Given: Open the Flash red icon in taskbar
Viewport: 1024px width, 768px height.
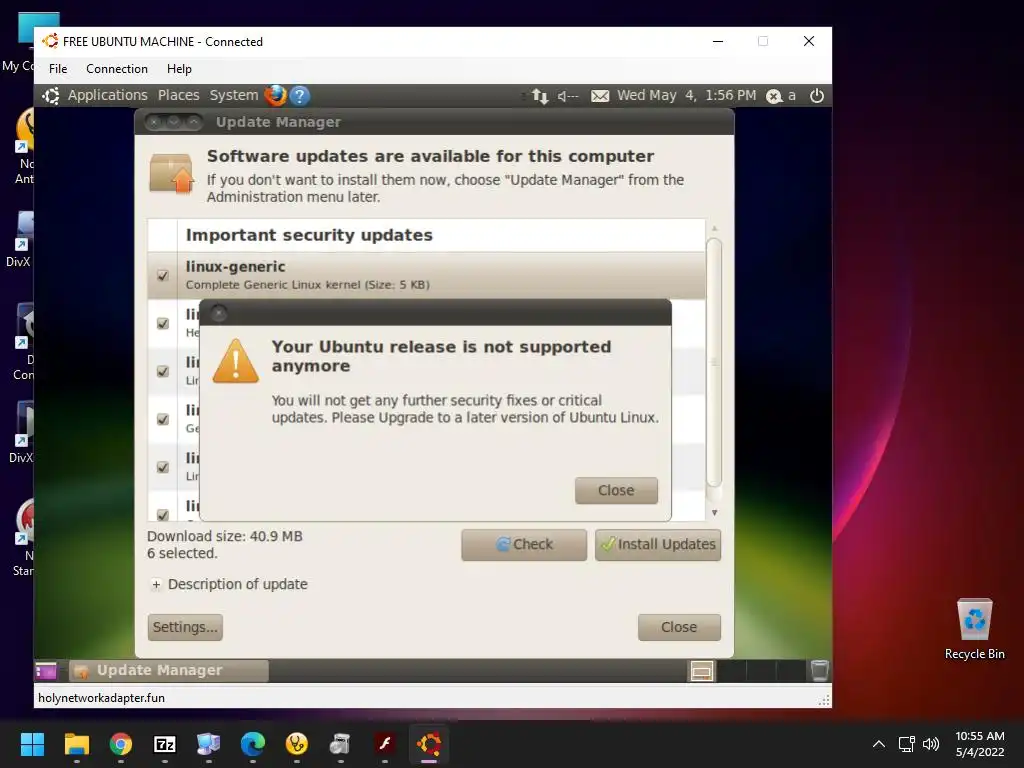Looking at the screenshot, I should click(385, 744).
